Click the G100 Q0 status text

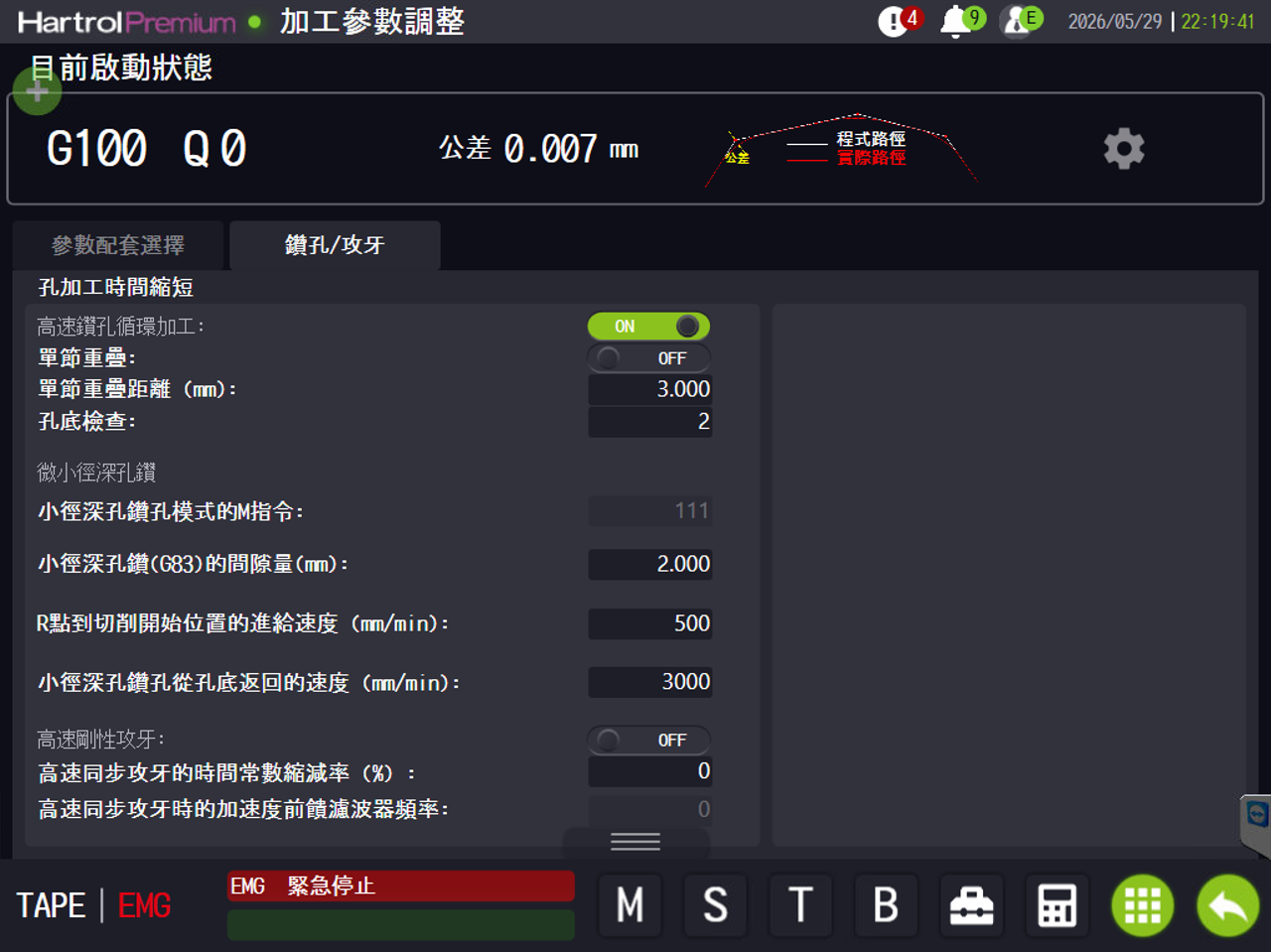pos(147,149)
